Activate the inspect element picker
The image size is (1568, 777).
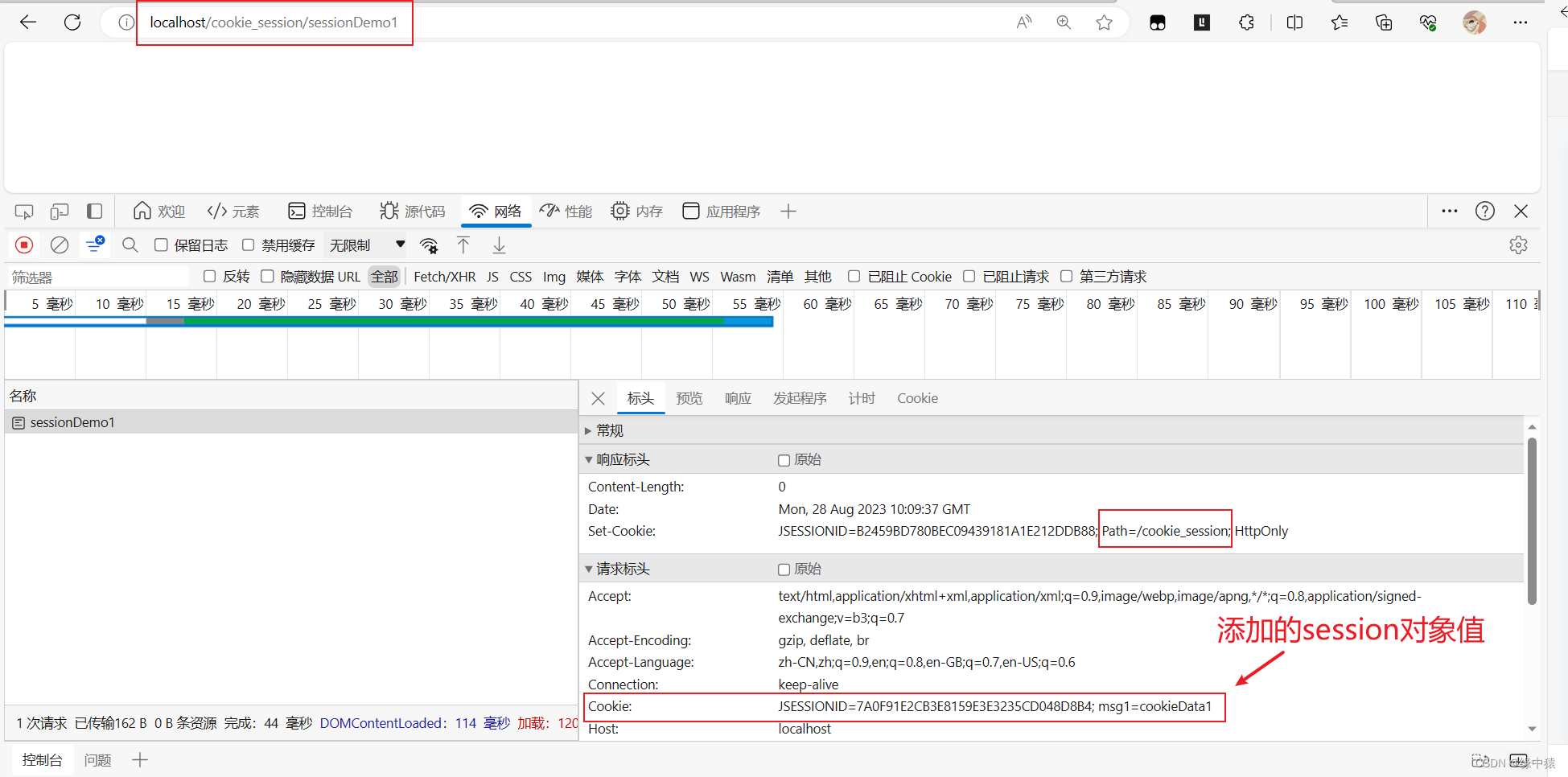click(23, 211)
